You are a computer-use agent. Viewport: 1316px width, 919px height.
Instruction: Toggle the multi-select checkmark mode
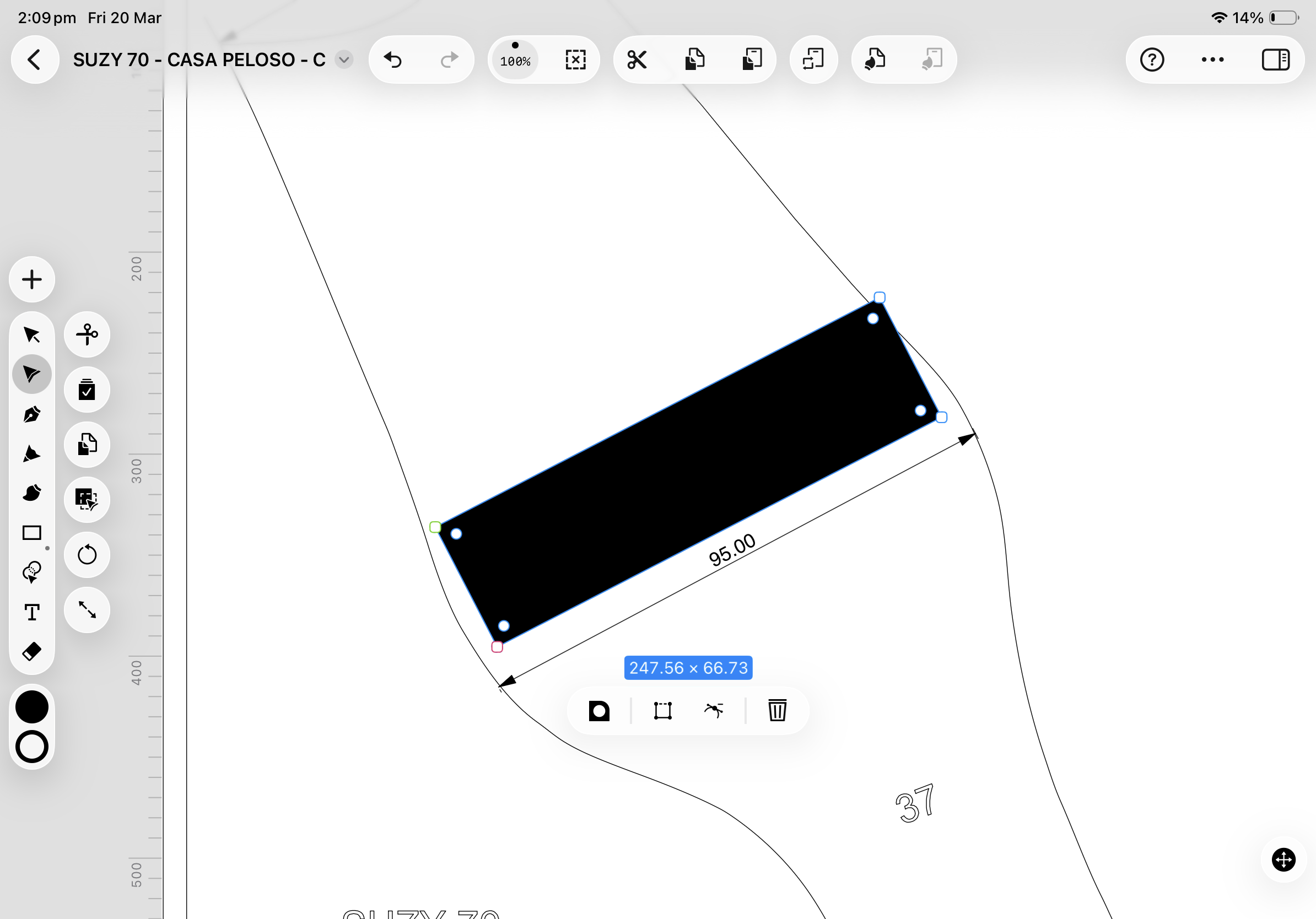87,390
